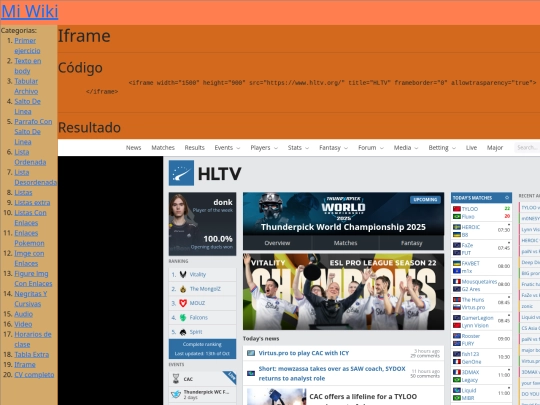Click the Spirit team logo icon

183,332
